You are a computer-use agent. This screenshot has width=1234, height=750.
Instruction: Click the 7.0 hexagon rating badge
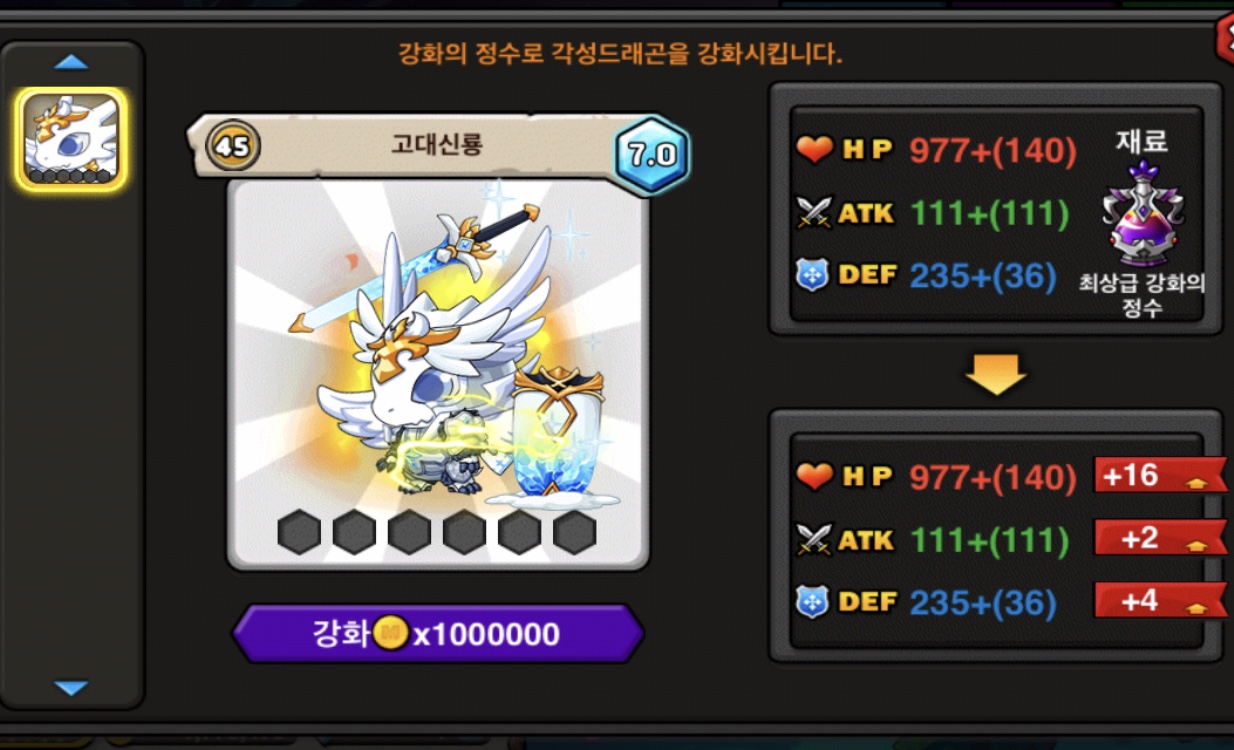652,155
